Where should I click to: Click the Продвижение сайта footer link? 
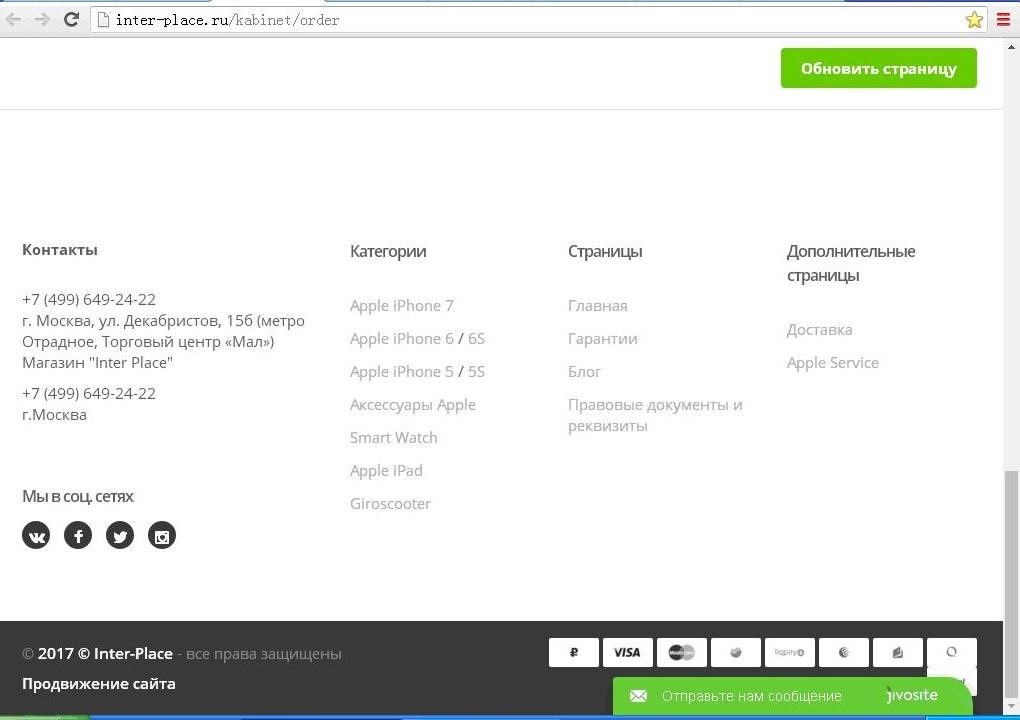coord(98,684)
